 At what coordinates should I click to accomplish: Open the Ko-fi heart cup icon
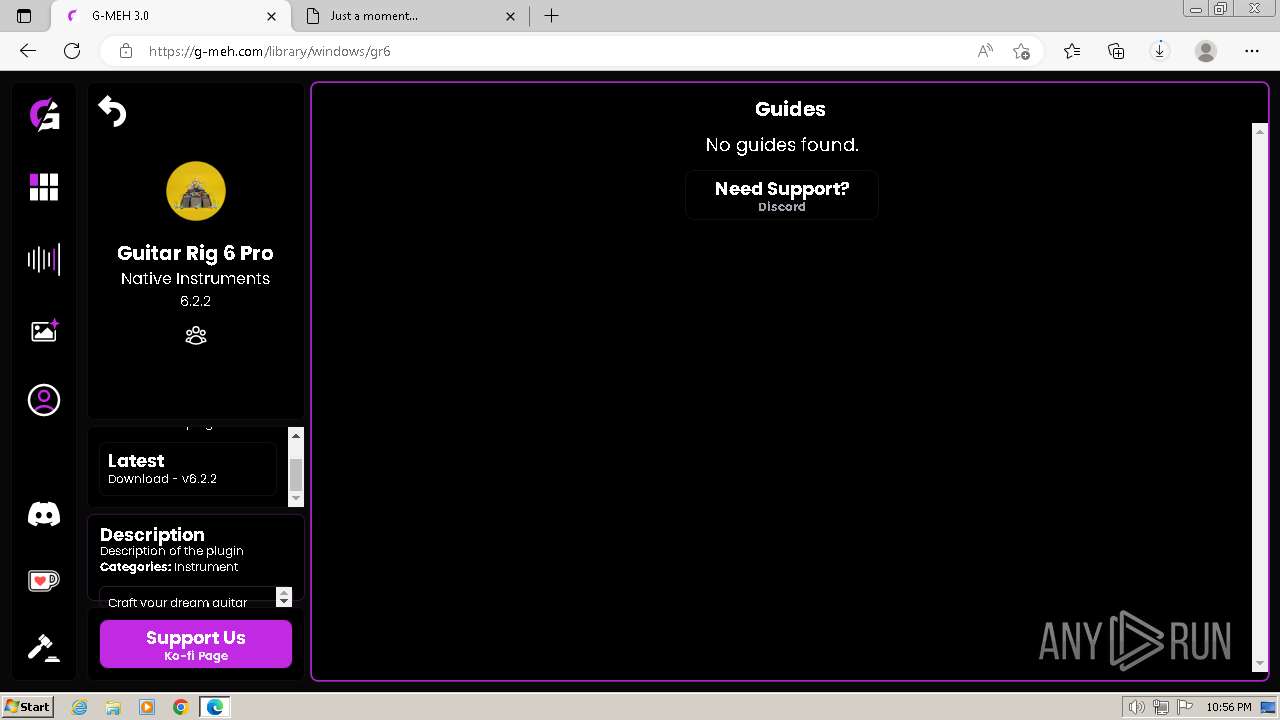[44, 580]
